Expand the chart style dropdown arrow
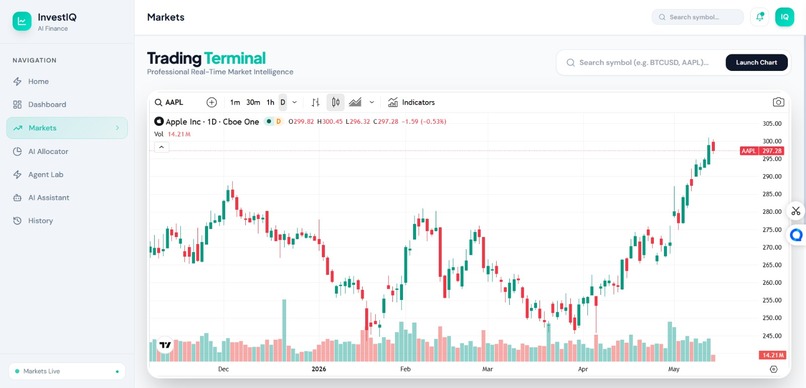The width and height of the screenshot is (806, 388). click(x=372, y=102)
